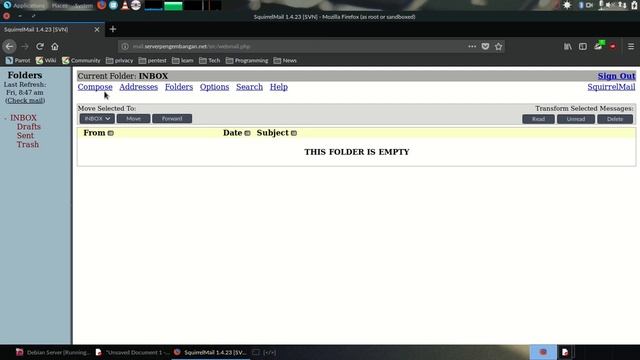Select the SquirrelMail 1.4.23 browser tab
Screen dimensions: 640x360
pos(52,29)
